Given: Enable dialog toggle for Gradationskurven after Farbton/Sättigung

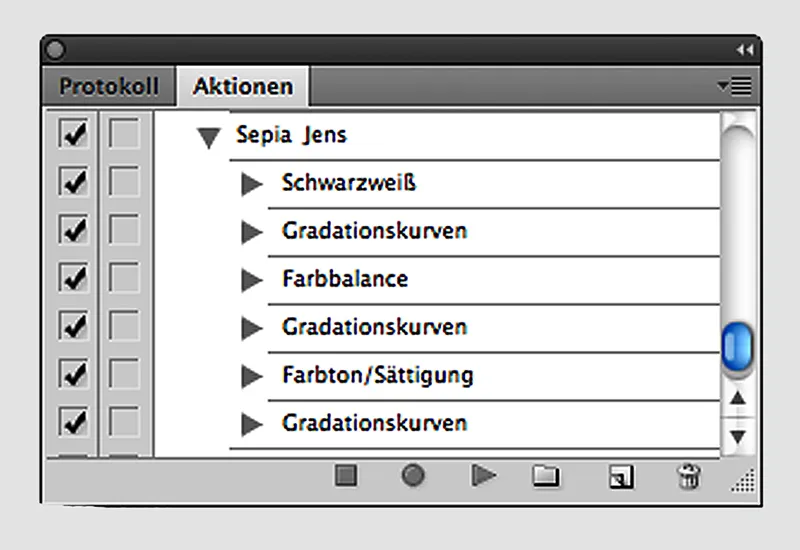Looking at the screenshot, I should (x=124, y=421).
